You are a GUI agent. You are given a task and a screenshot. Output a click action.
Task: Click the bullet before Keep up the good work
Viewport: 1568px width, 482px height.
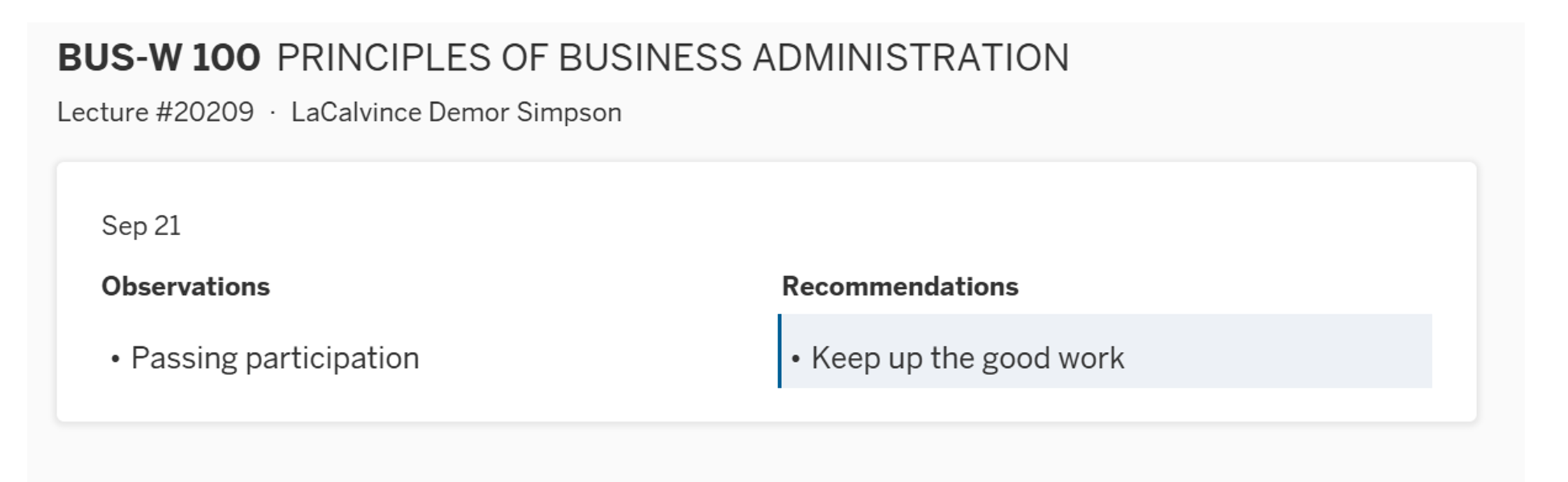(x=796, y=360)
